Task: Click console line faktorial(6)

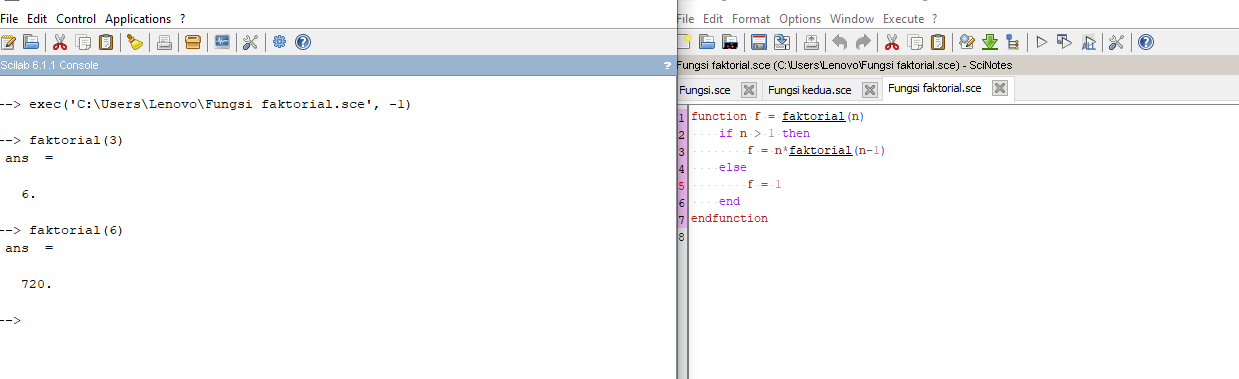Action: (x=76, y=230)
